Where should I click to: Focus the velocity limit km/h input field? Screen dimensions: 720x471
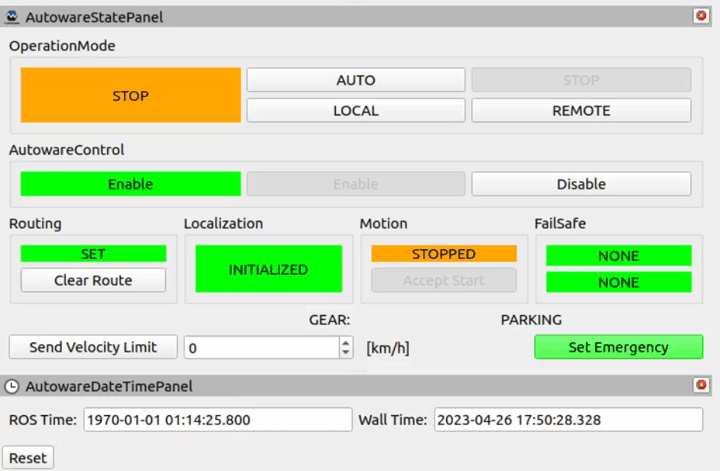pos(262,348)
